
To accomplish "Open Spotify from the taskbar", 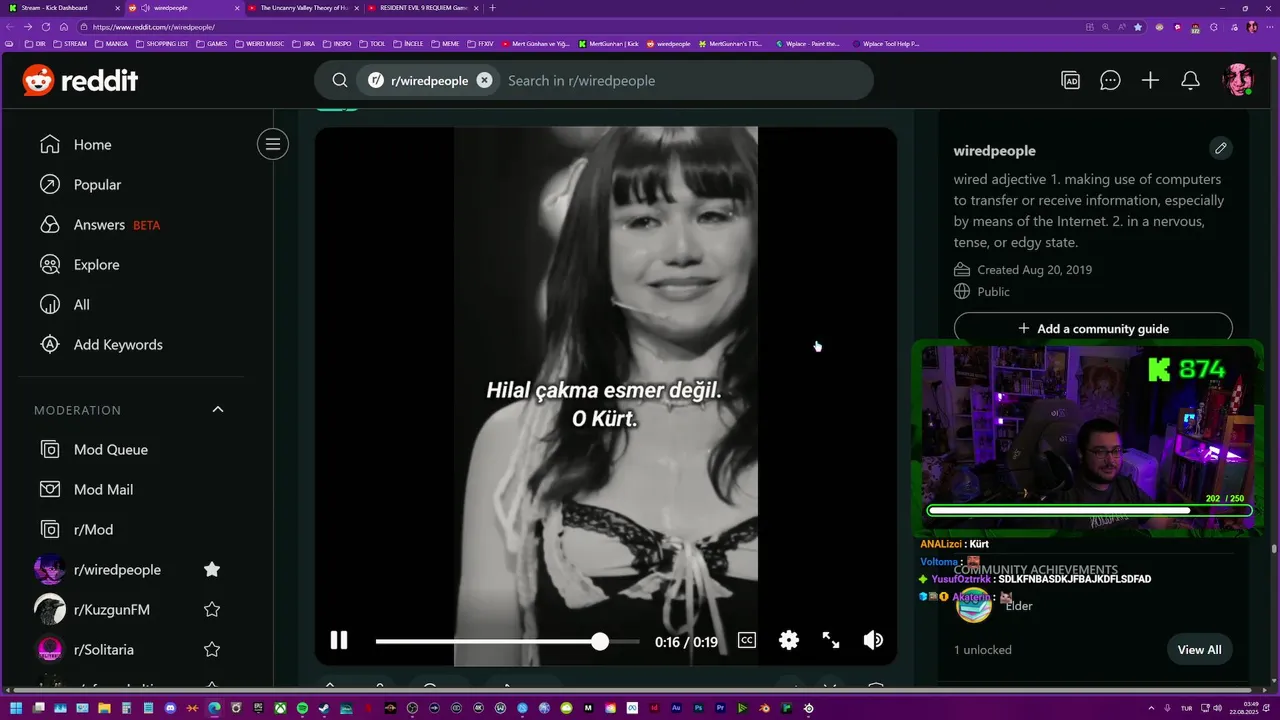I will click(302, 708).
